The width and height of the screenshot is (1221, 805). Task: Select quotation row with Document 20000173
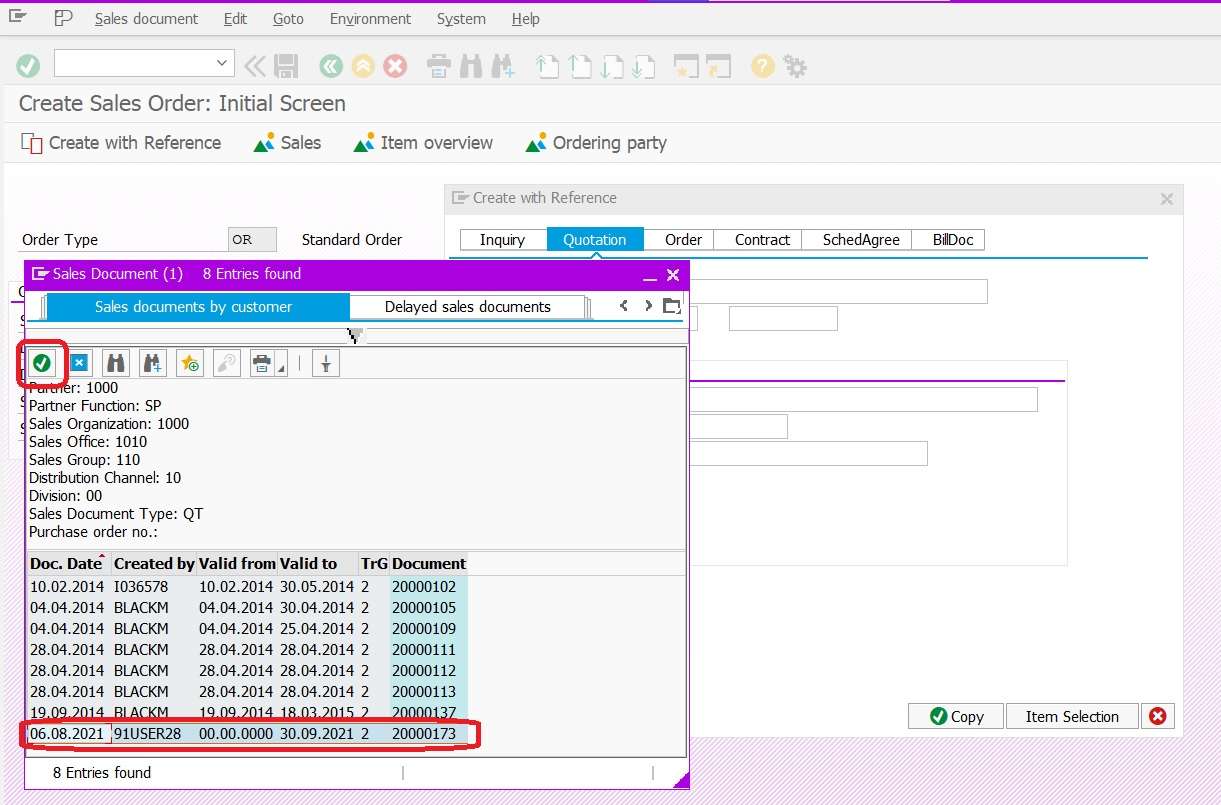[250, 734]
